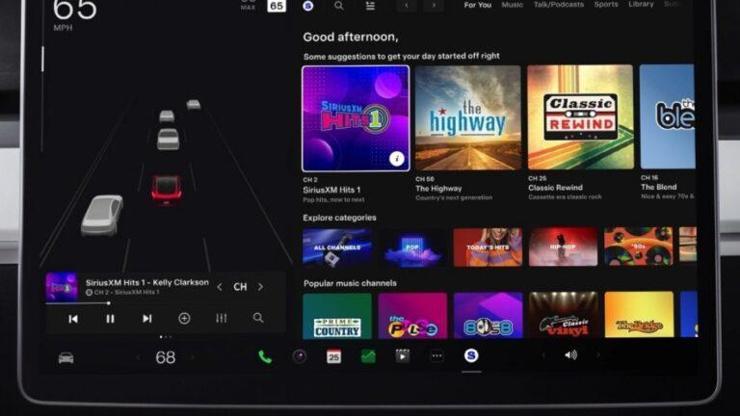Open the three-dots app launcher
This screenshot has height=416, width=740.
coord(437,357)
